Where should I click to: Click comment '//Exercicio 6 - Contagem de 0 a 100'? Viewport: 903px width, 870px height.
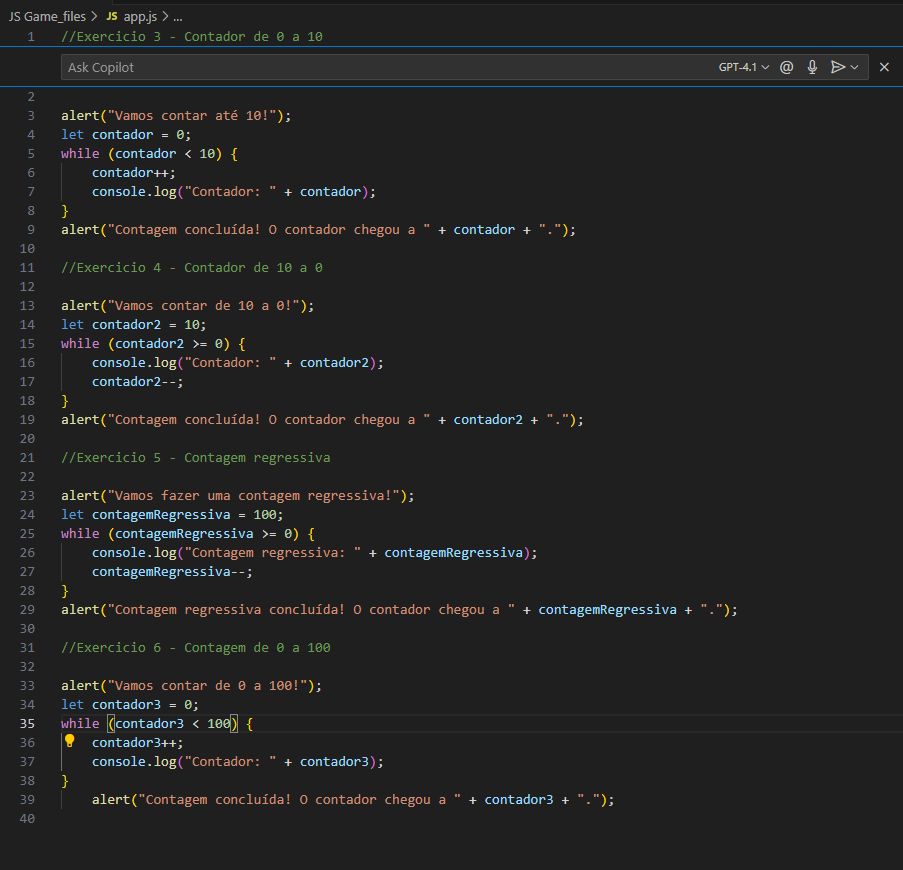pyautogui.click(x=196, y=648)
